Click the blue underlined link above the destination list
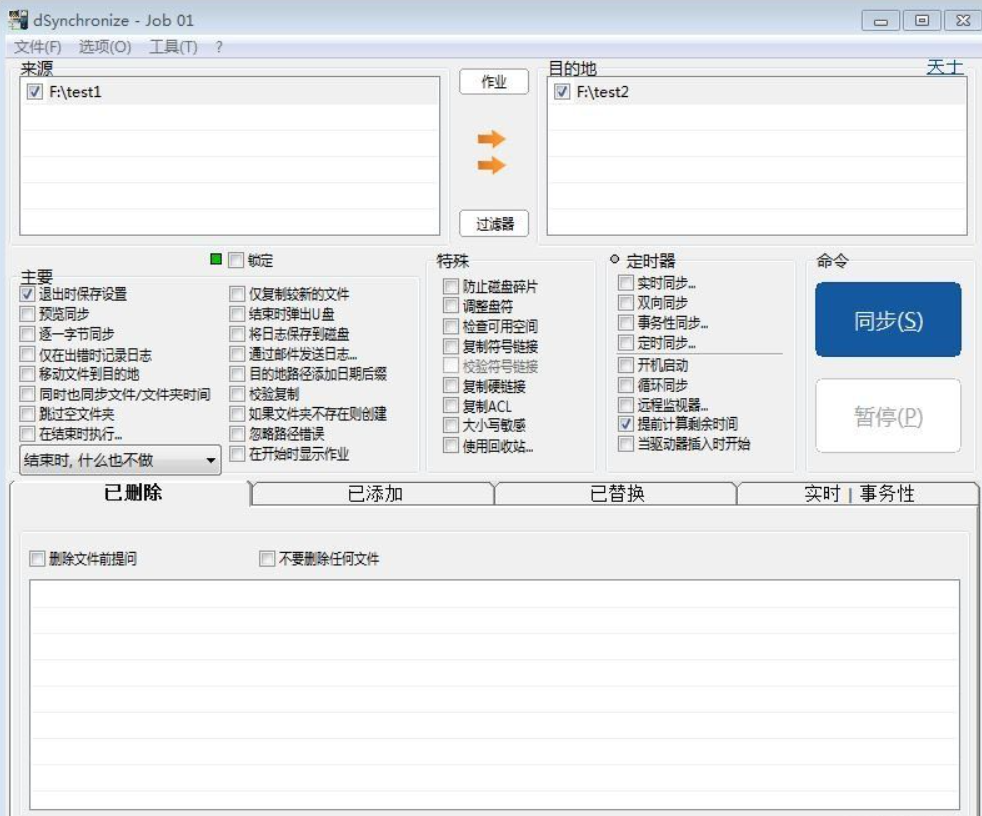982x816 pixels. click(x=944, y=67)
